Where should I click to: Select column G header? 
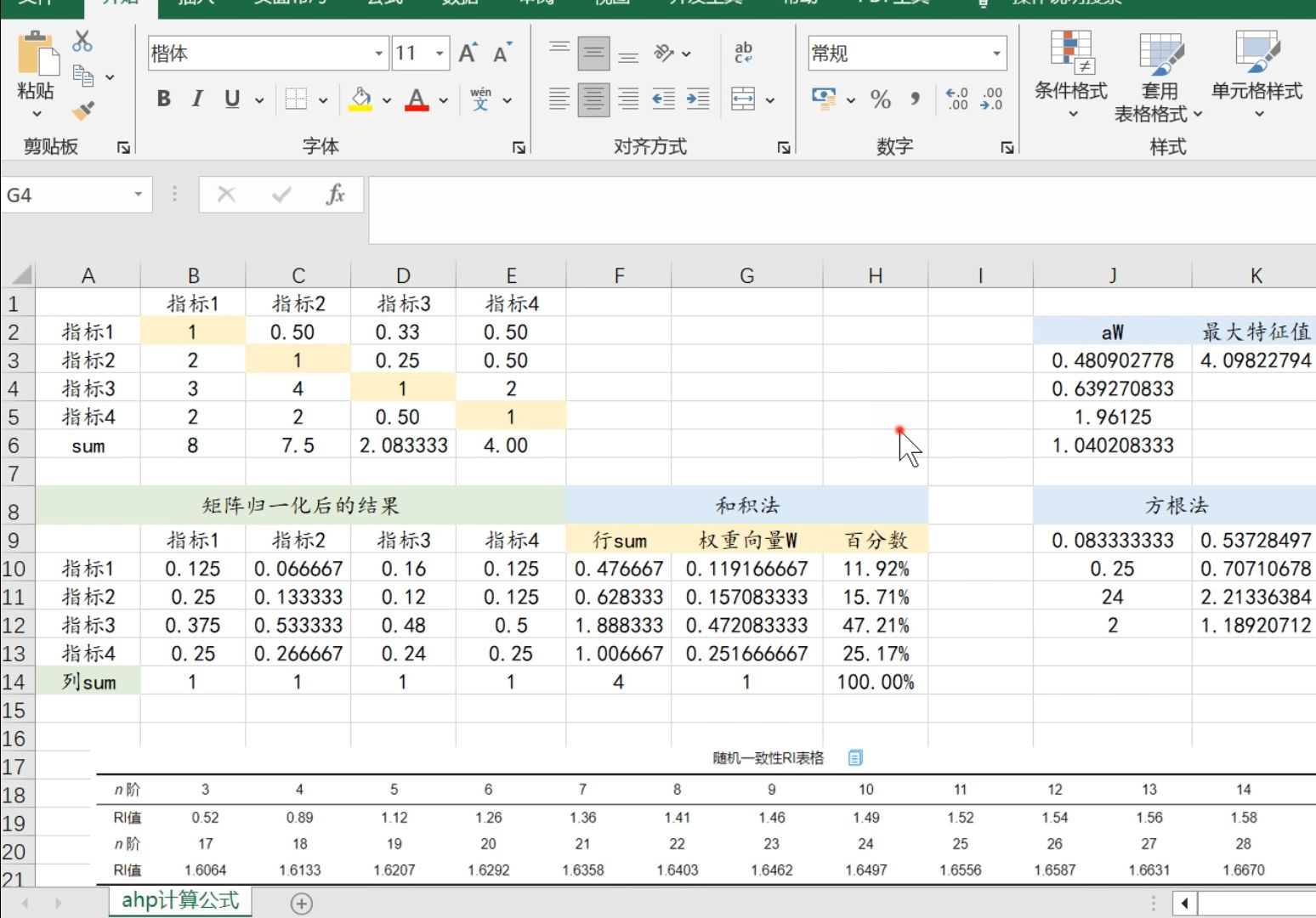coord(746,275)
